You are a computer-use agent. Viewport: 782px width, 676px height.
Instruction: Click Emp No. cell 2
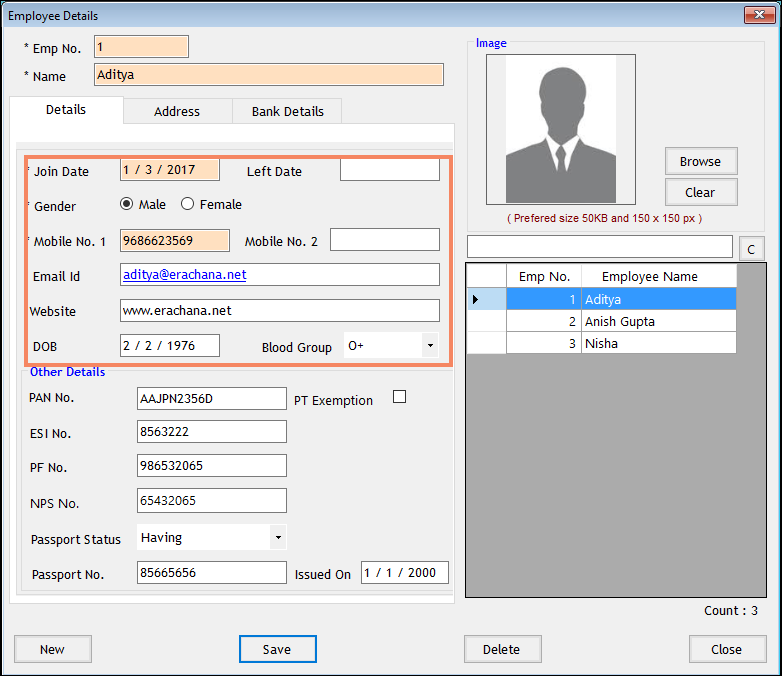point(544,321)
